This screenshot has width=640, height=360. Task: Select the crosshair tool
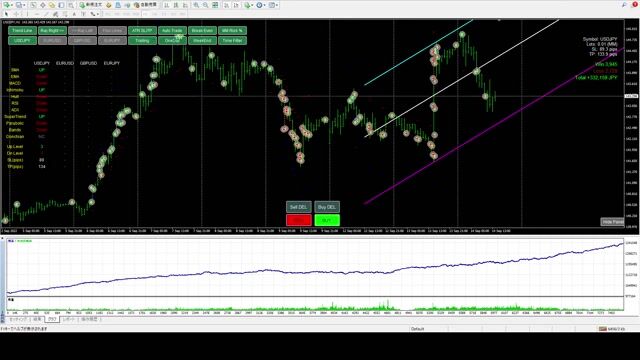click(16, 14)
